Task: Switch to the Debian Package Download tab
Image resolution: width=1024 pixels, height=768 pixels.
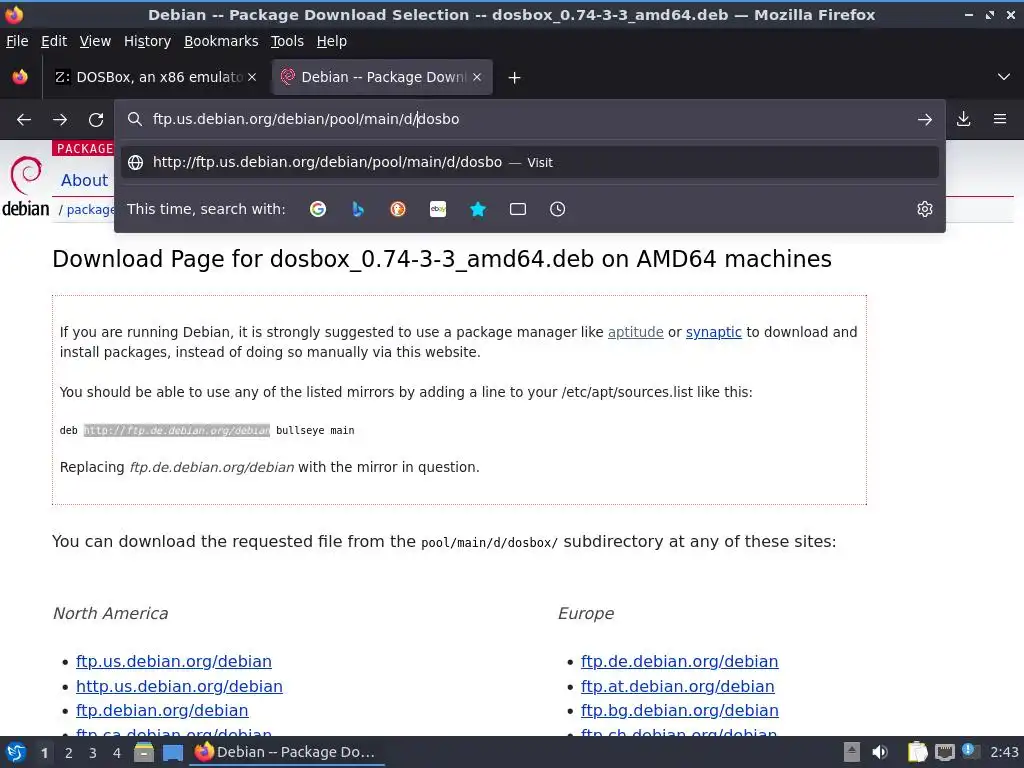Action: (383, 77)
